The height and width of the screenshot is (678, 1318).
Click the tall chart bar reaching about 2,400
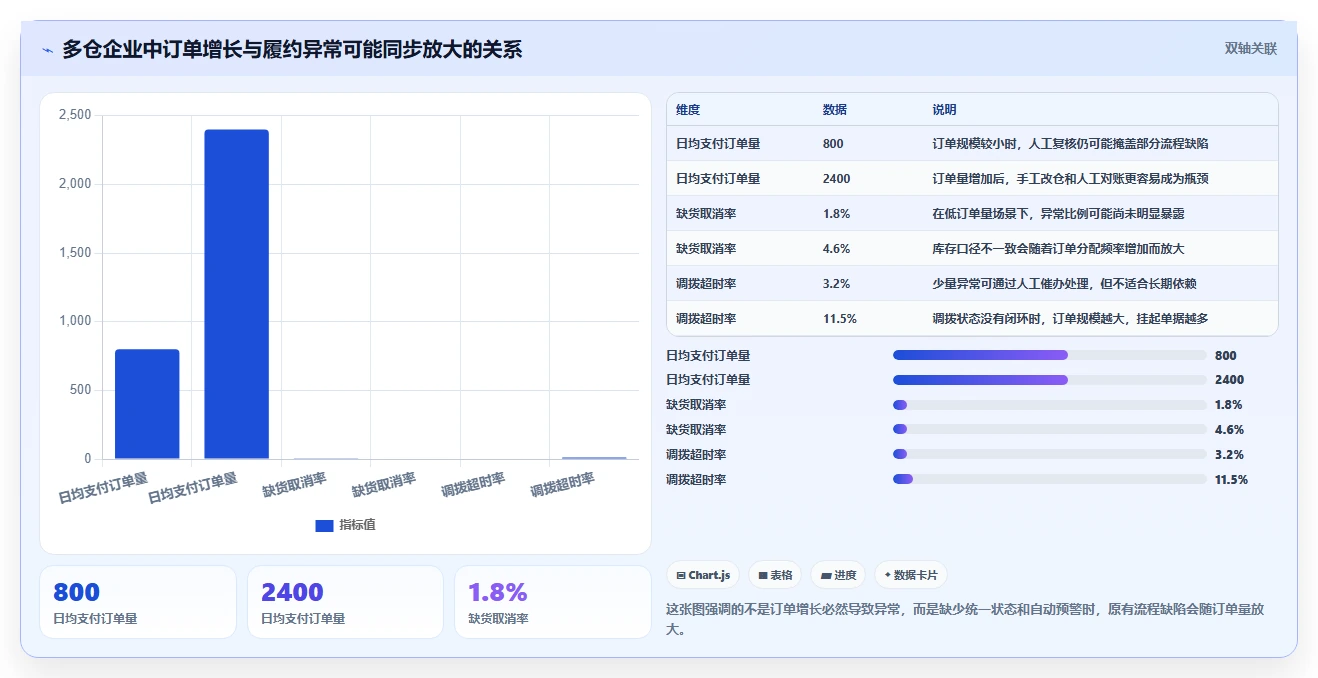237,294
